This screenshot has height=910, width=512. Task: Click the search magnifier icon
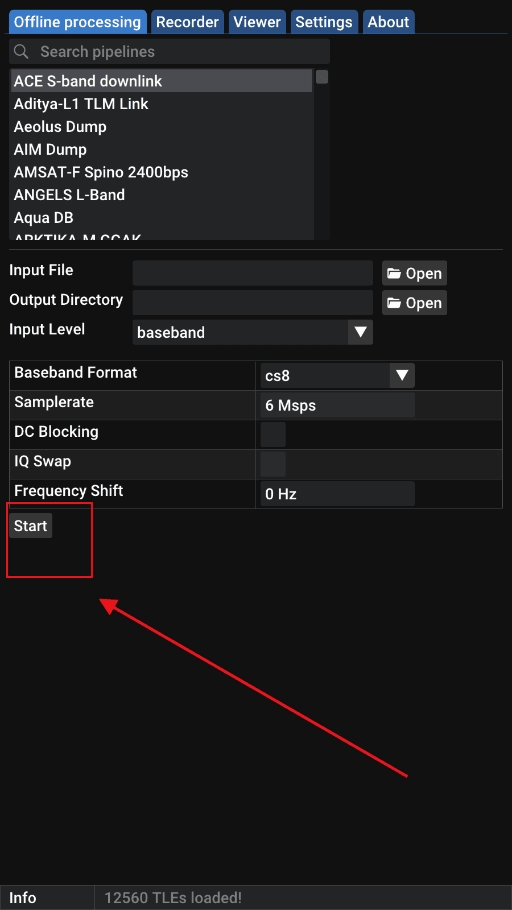[x=21, y=52]
